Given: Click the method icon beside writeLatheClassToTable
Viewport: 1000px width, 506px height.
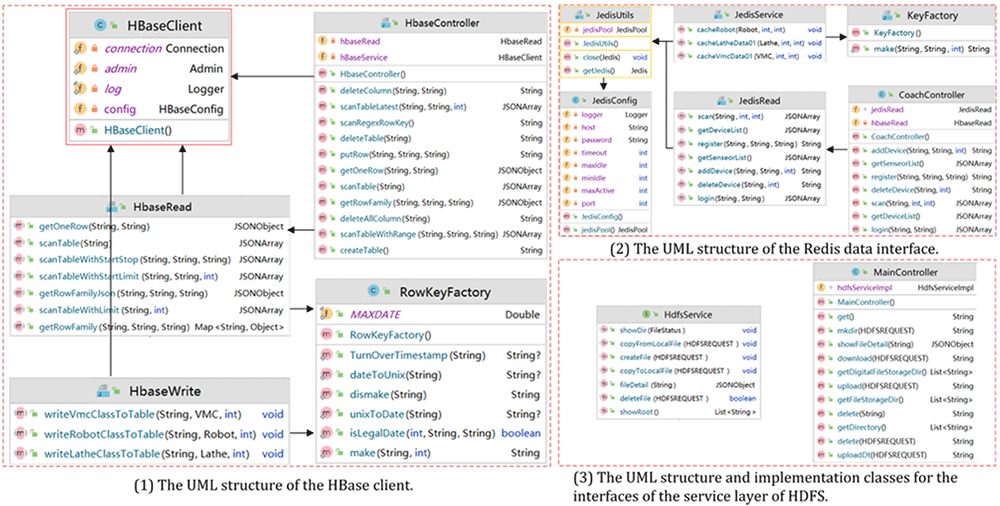Looking at the screenshot, I should (x=19, y=454).
